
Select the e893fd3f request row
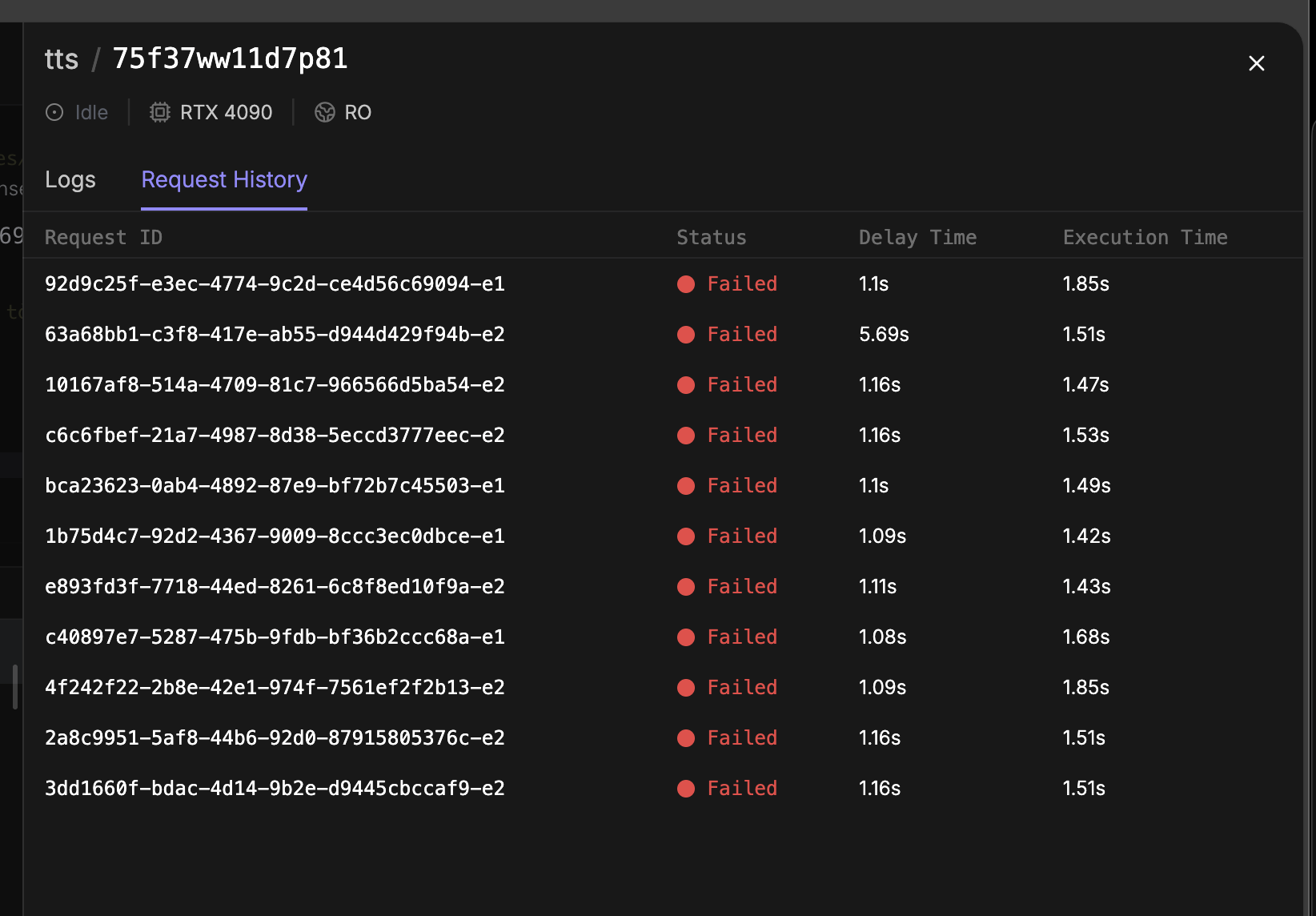(275, 587)
